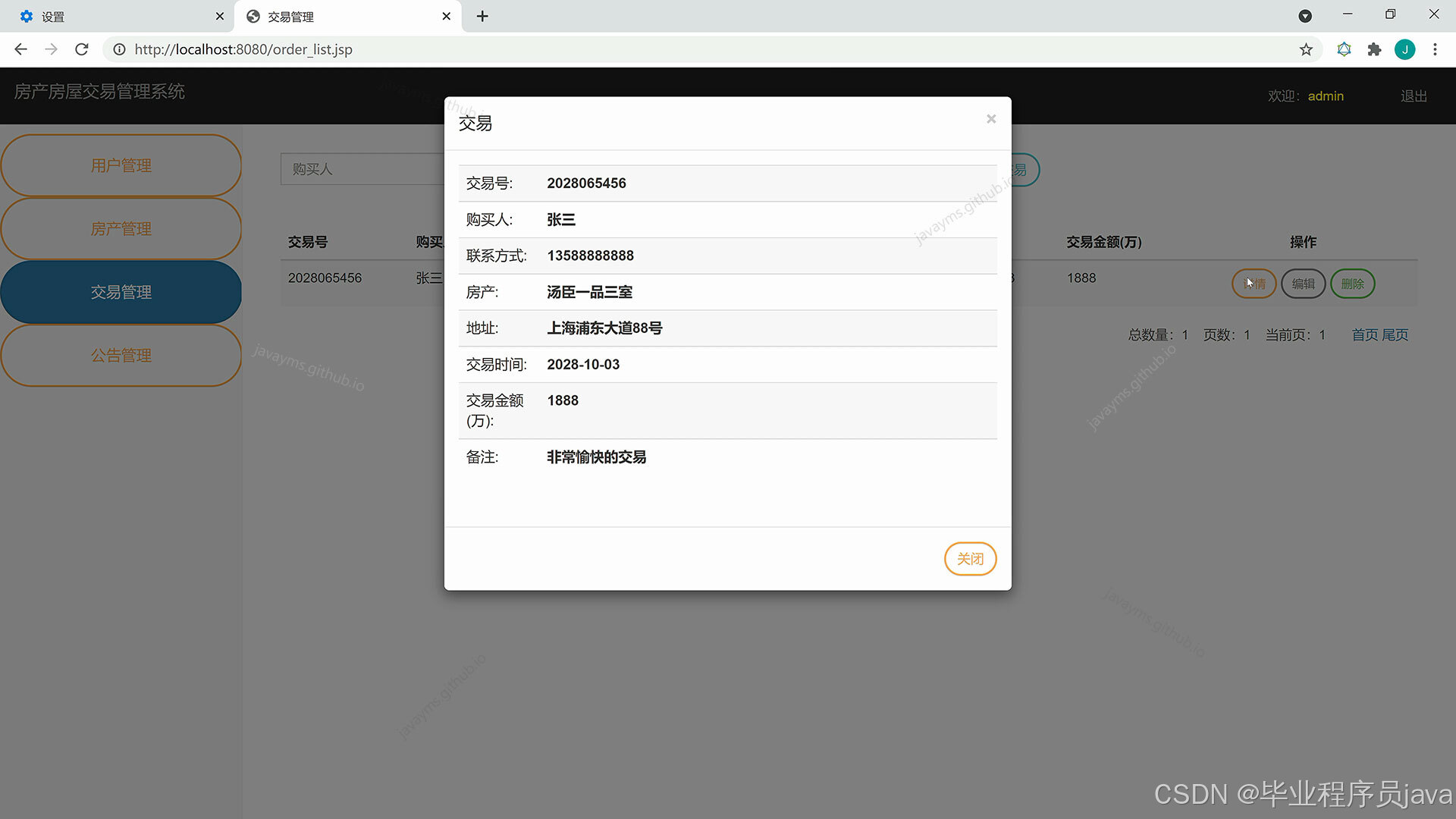The image size is (1456, 819).
Task: Open the browser extensions puzzle icon
Action: click(1375, 49)
